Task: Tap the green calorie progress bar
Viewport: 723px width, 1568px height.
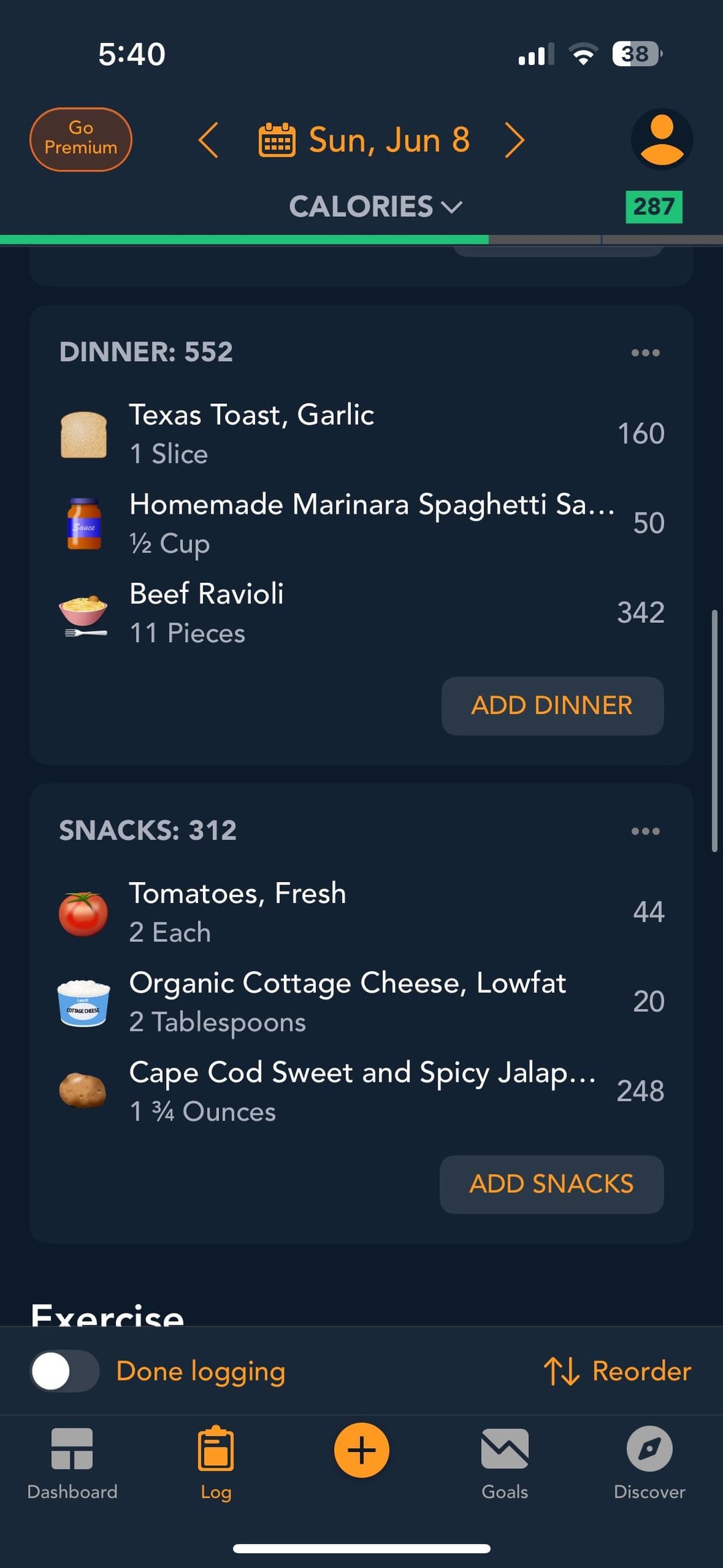Action: coord(244,240)
